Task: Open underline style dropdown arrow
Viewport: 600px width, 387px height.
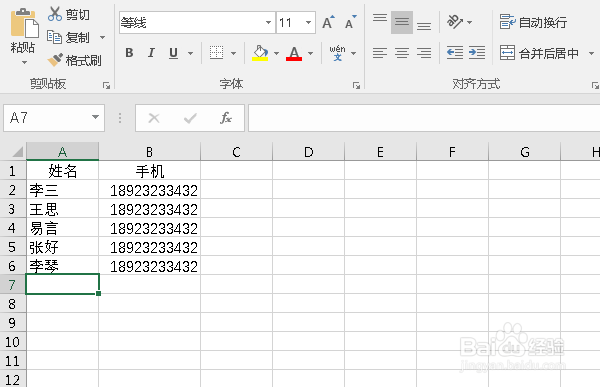Action: (190, 53)
